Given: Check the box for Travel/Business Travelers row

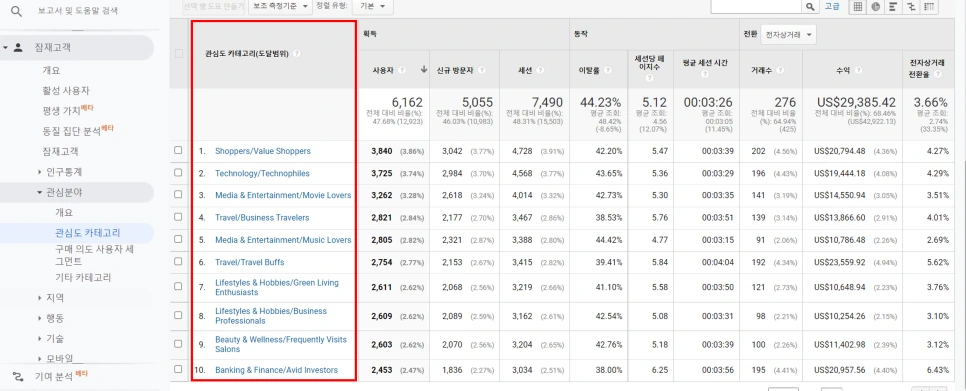Looking at the screenshot, I should point(178,217).
